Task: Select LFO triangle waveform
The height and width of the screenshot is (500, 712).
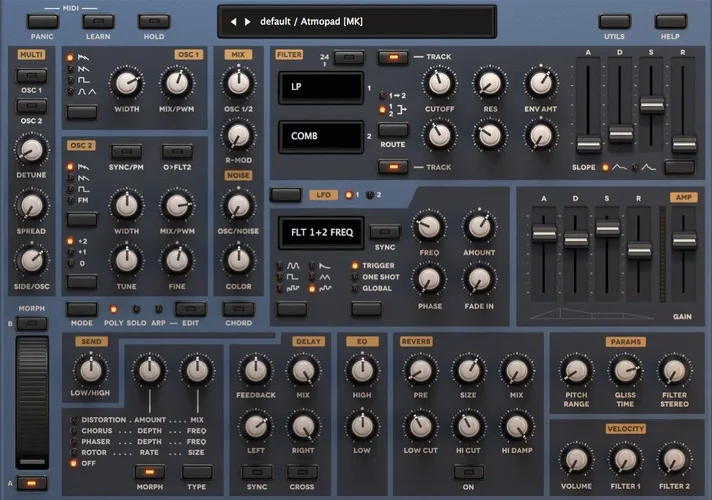Action: [320, 277]
